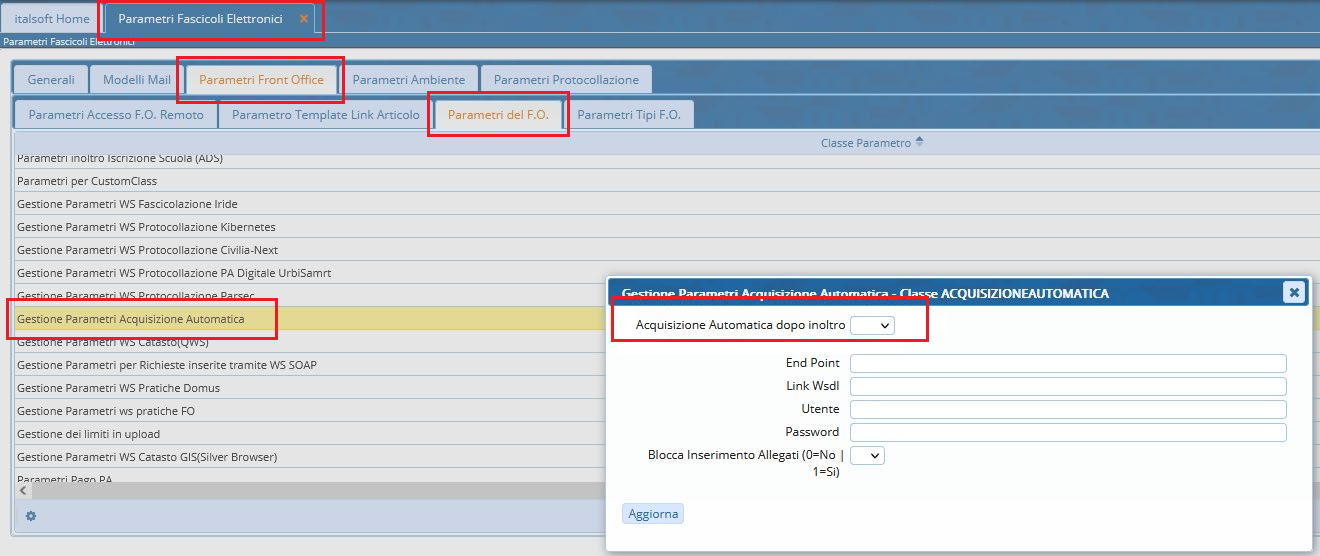The width and height of the screenshot is (1320, 556).
Task: Open the Generali tab
Action: (x=51, y=80)
